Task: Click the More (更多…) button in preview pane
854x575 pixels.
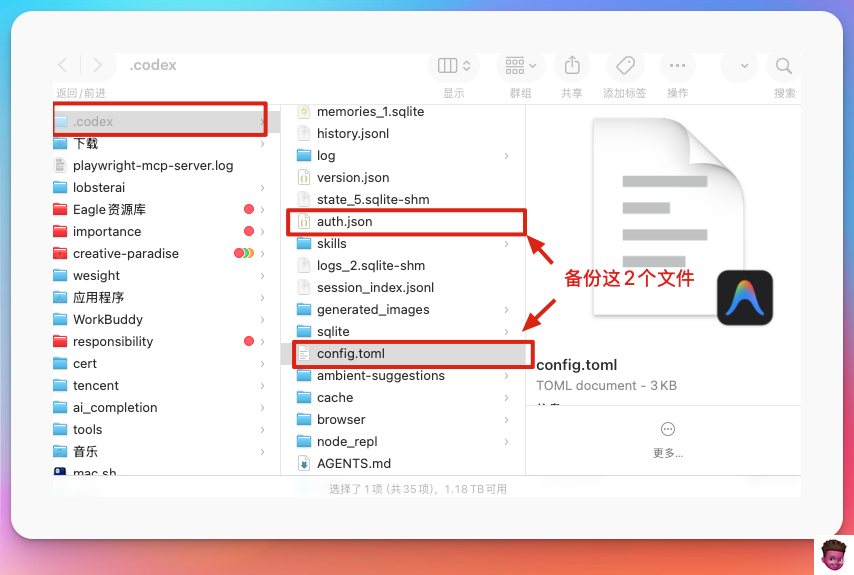Action: click(668, 439)
